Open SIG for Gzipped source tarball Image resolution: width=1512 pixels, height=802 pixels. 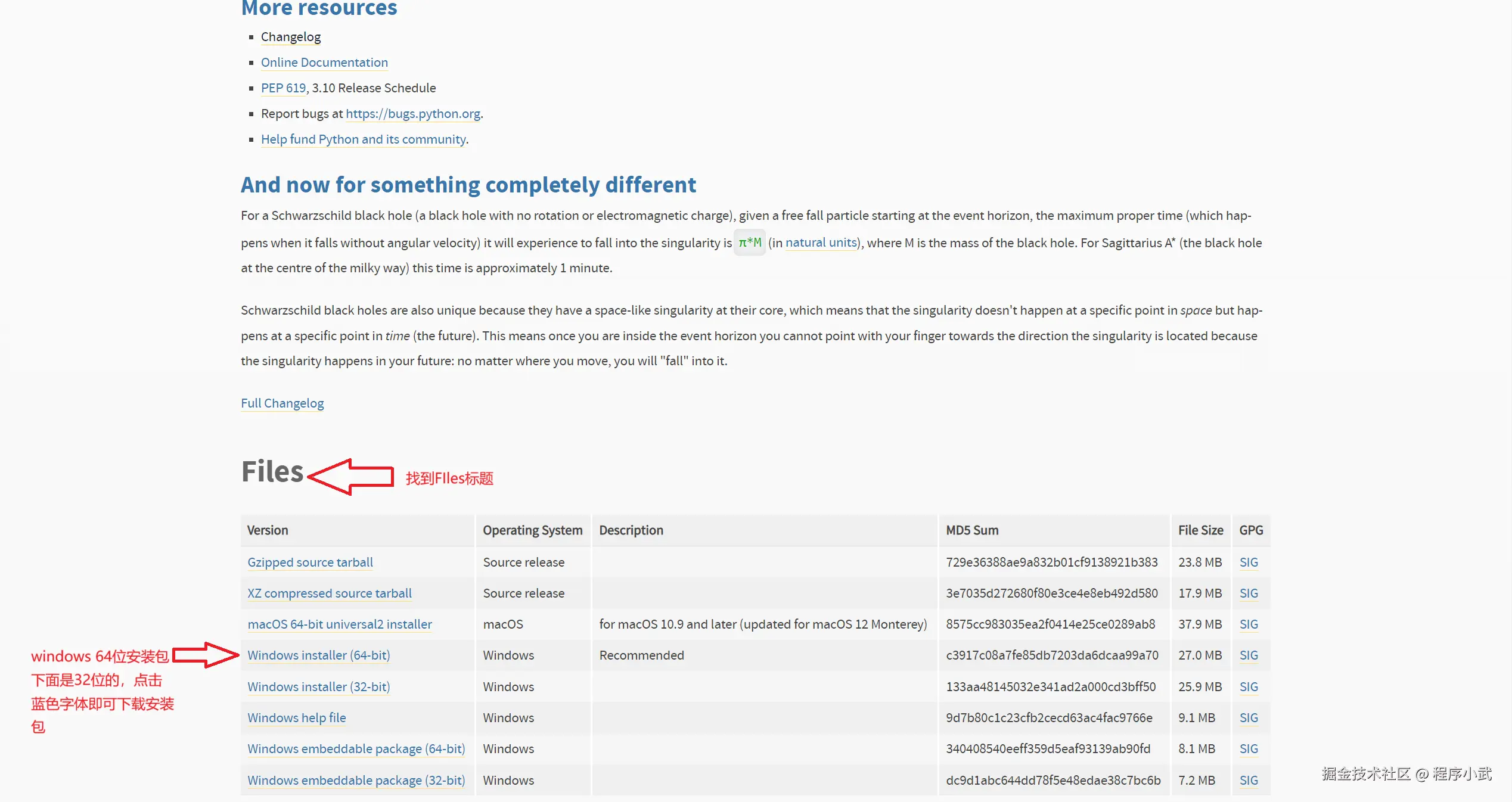point(1249,562)
